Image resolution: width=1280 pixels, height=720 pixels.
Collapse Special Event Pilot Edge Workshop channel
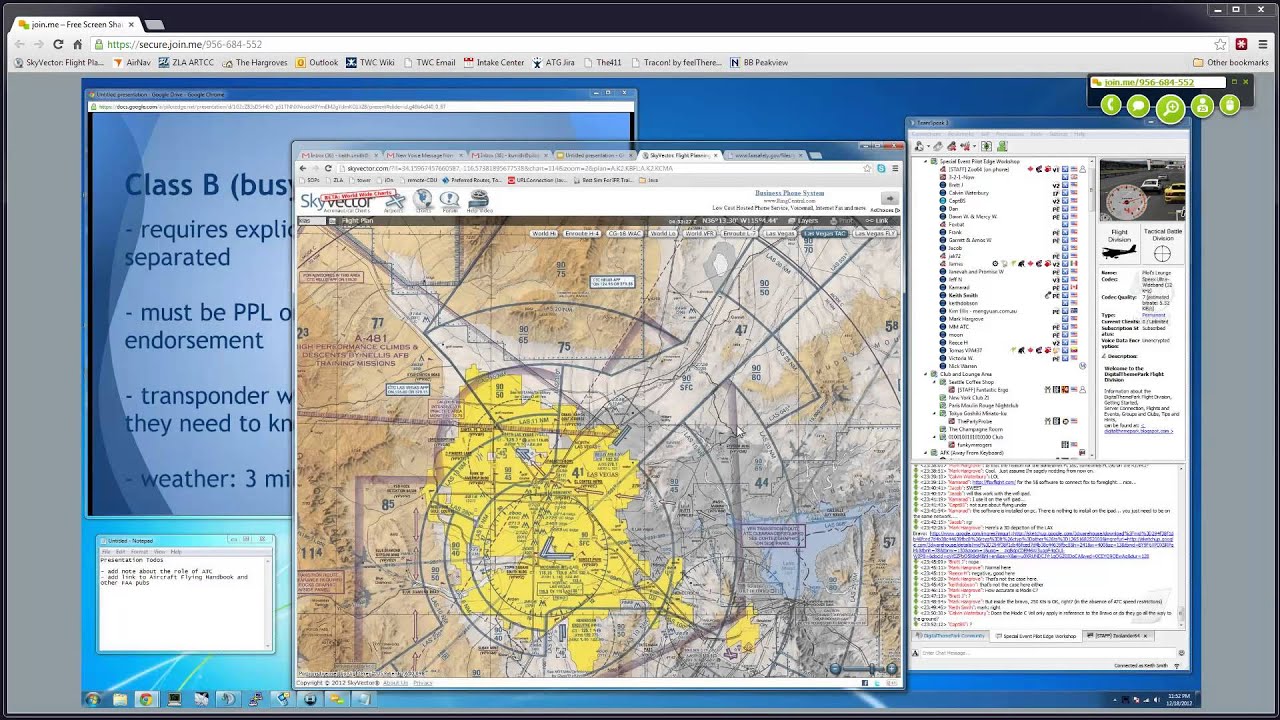click(926, 161)
